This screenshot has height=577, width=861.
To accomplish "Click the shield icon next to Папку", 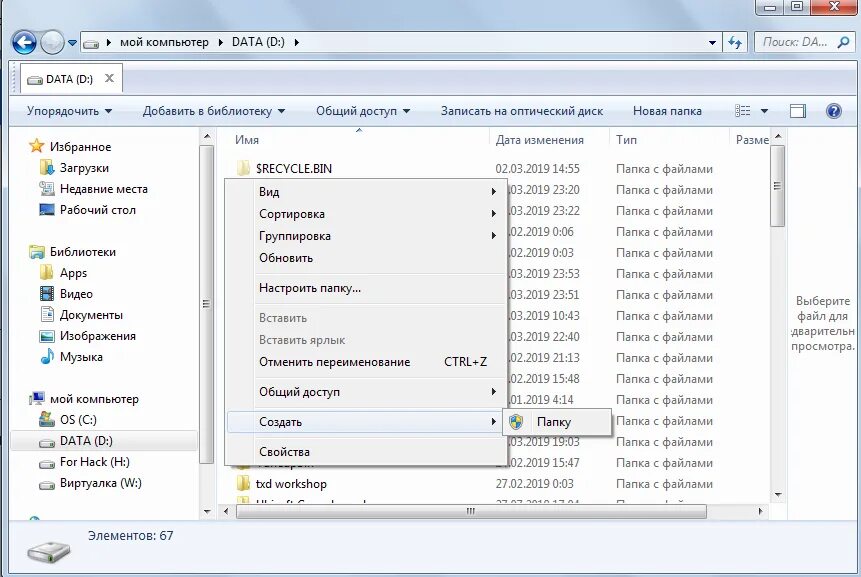I will 516,422.
